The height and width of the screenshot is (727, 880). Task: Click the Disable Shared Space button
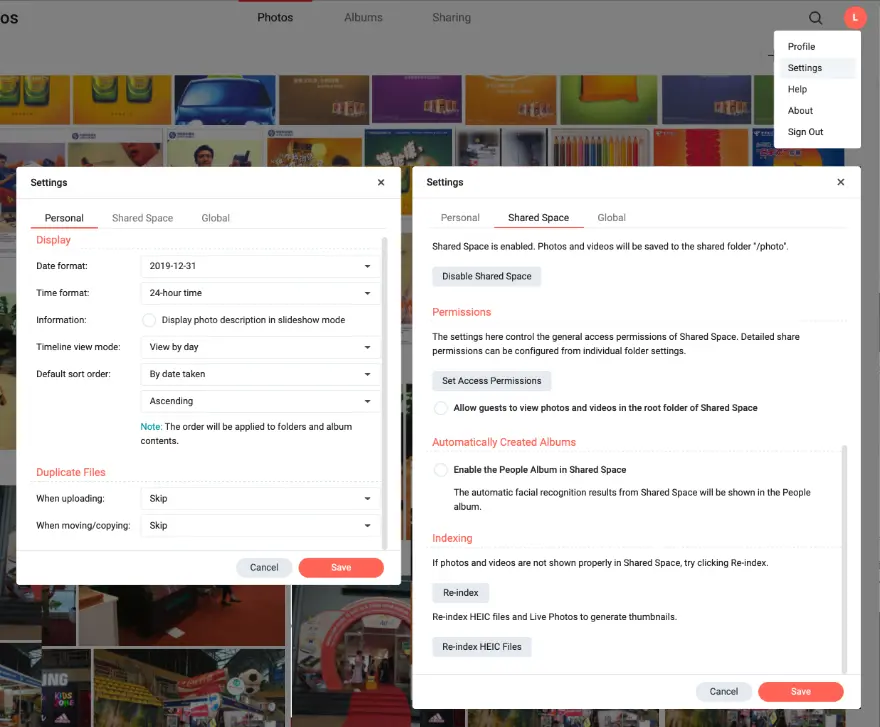pos(486,276)
